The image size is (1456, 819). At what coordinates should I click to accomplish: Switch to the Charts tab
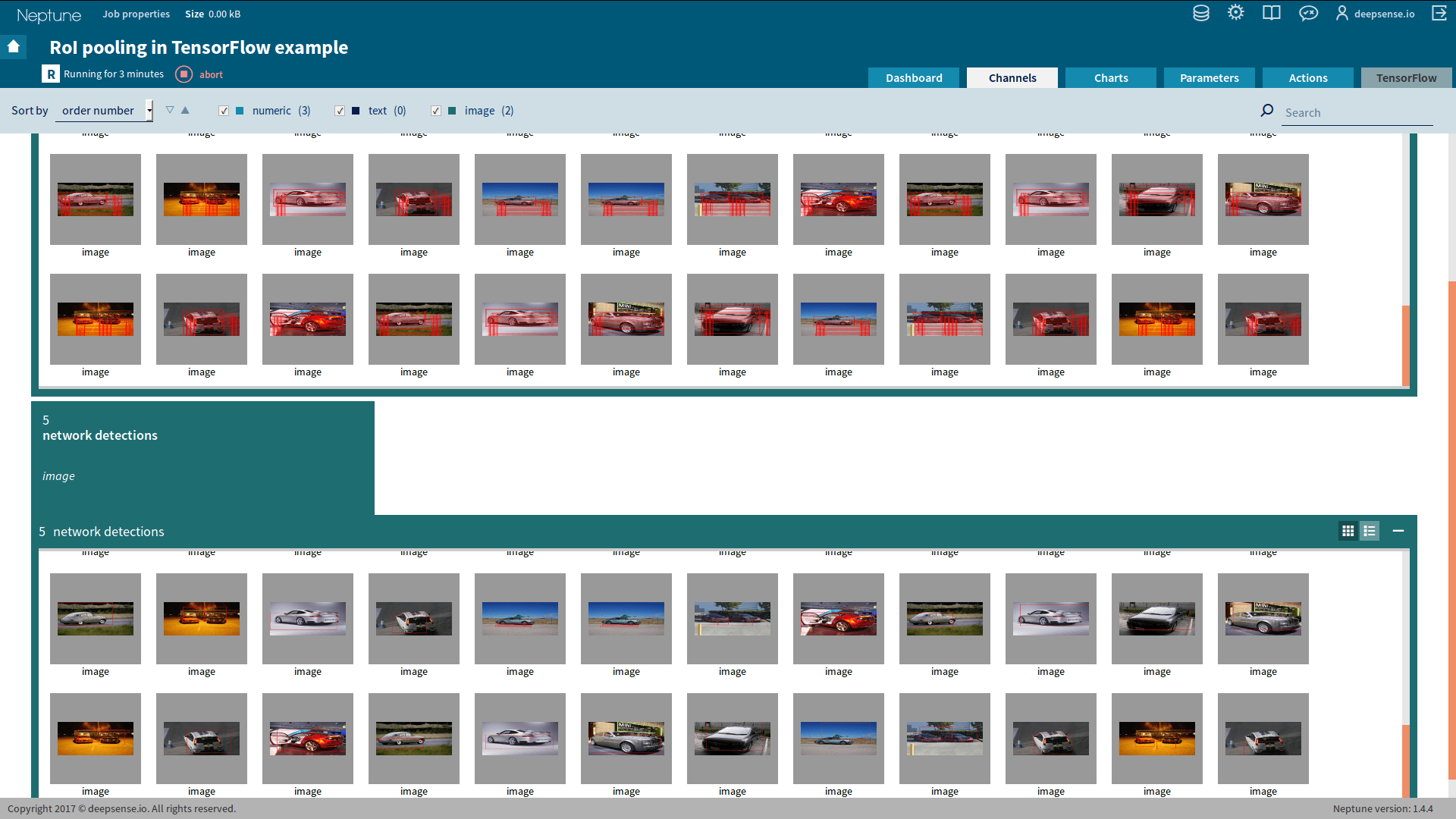[x=1111, y=78]
